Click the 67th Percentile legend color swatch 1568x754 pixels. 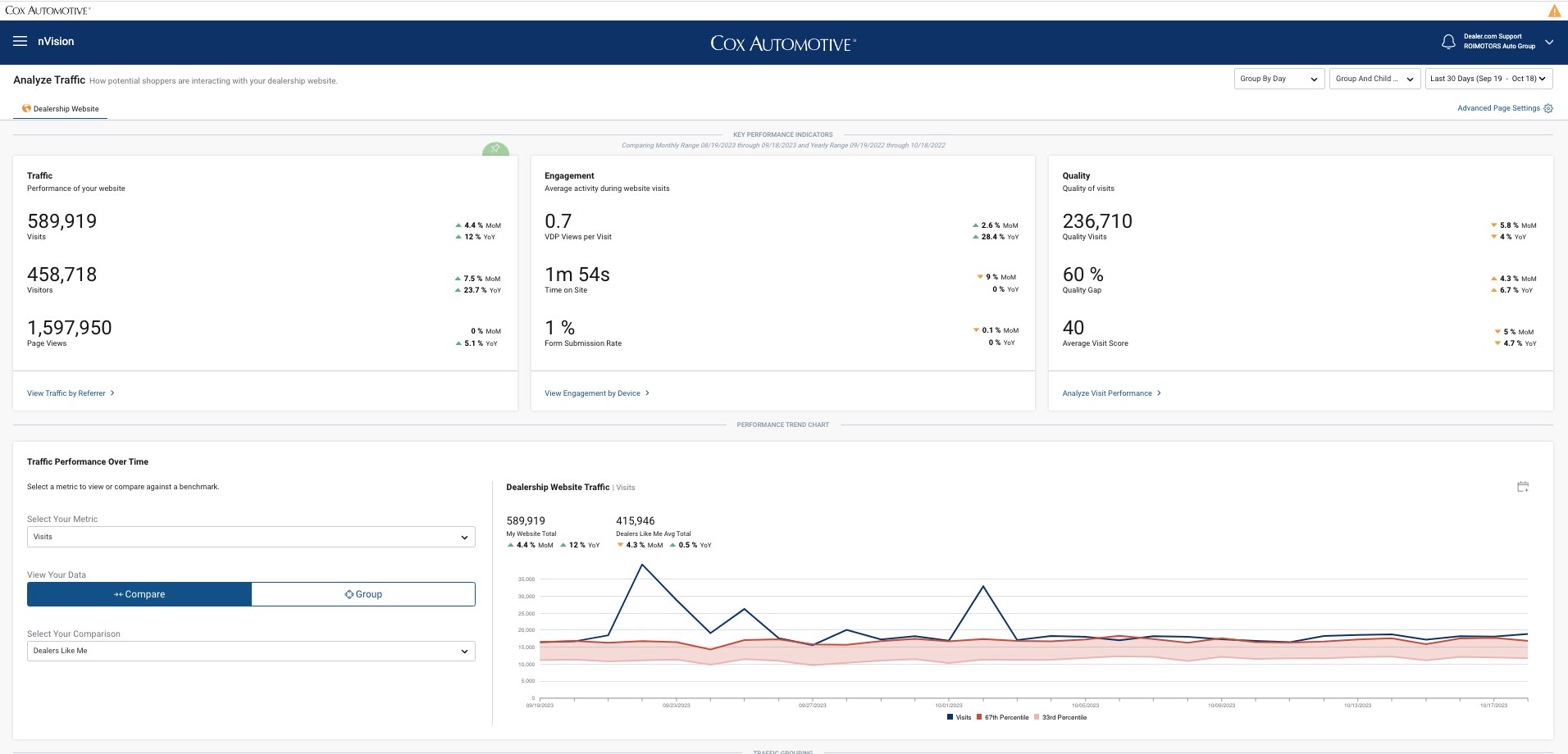click(979, 717)
